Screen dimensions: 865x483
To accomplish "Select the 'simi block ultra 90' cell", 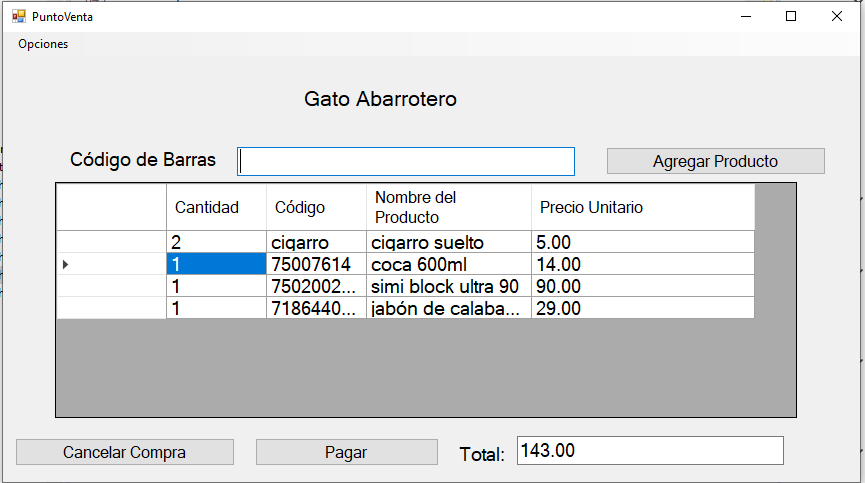I will pyautogui.click(x=448, y=286).
